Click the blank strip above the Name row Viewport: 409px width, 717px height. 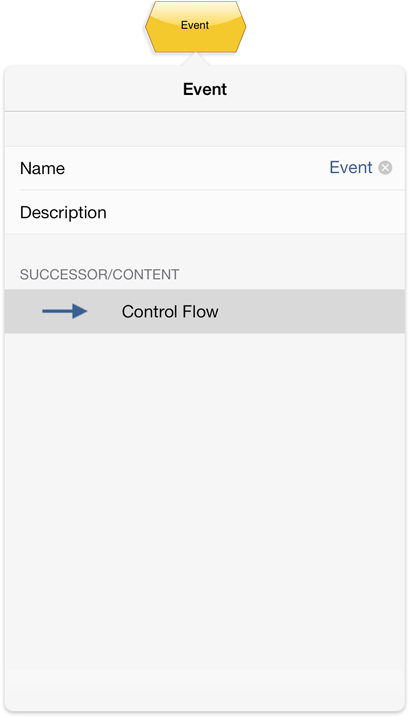[204, 129]
